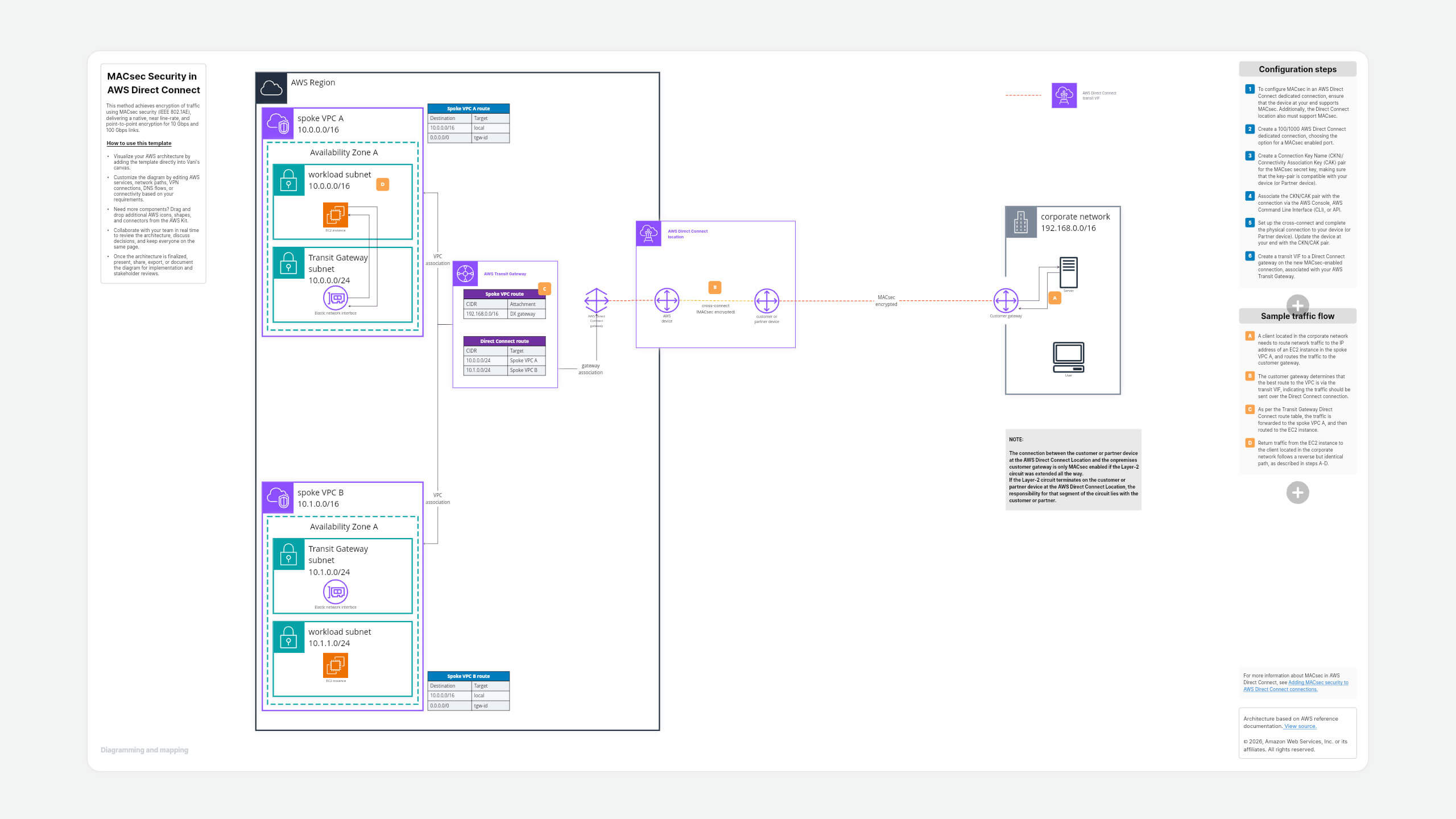Click '192.168.0.0/16' cell in Spoke VPC route

[x=486, y=314]
